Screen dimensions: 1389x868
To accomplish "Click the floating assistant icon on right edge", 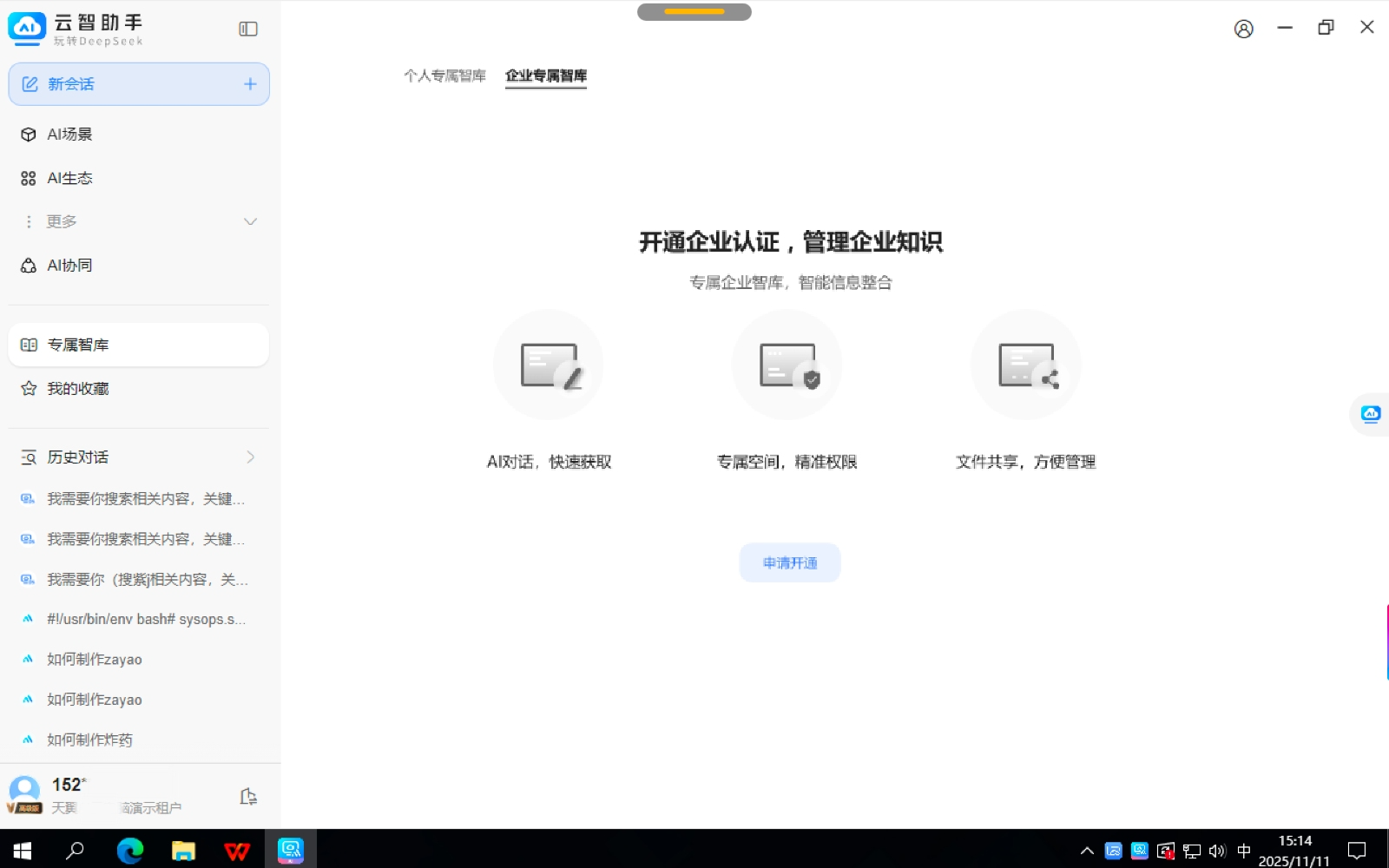I will [1371, 414].
